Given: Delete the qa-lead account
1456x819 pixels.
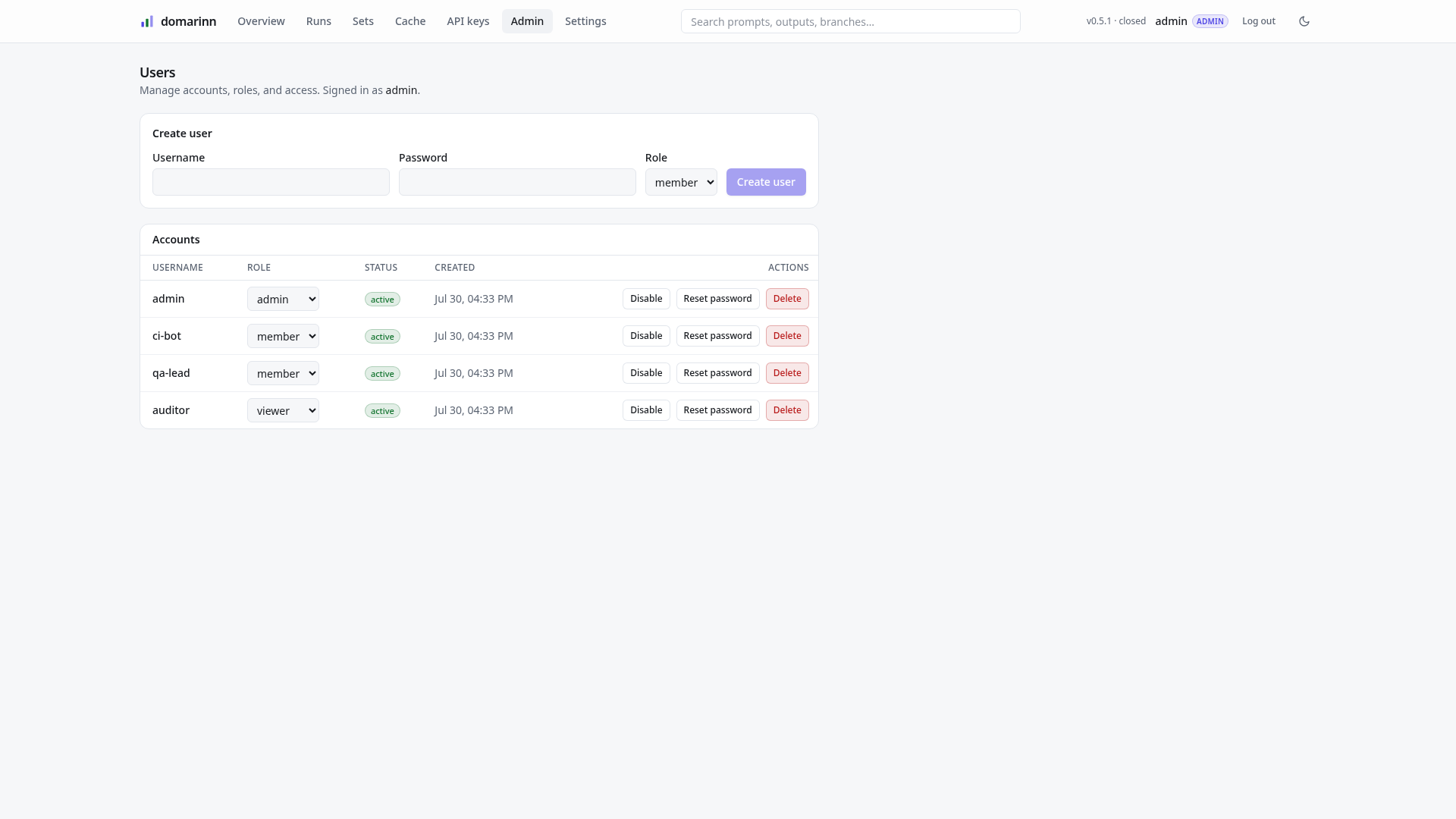Looking at the screenshot, I should 787,373.
